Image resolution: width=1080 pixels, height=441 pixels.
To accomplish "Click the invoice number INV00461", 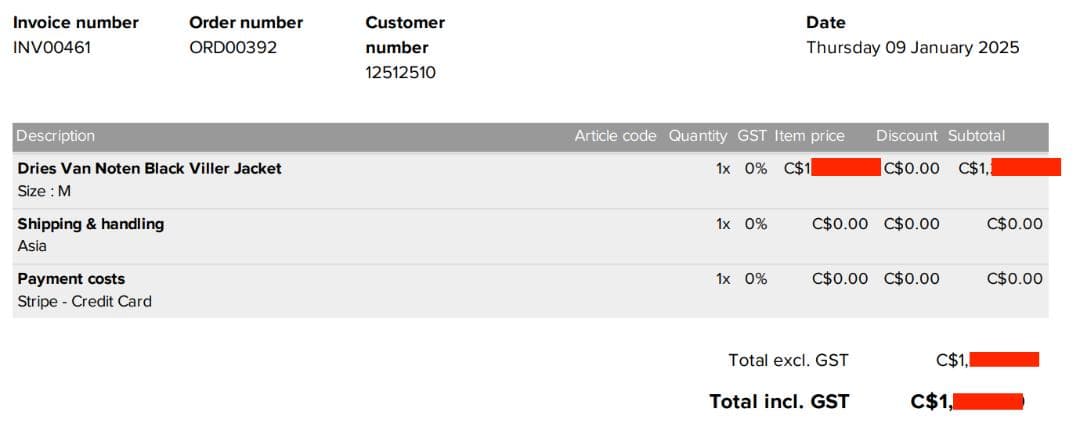I will tap(52, 47).
